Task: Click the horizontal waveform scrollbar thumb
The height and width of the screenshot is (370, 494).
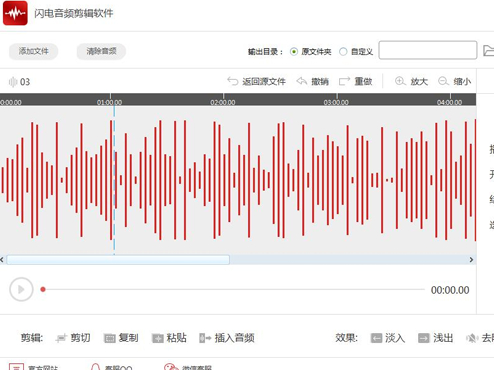Action: coord(118,260)
